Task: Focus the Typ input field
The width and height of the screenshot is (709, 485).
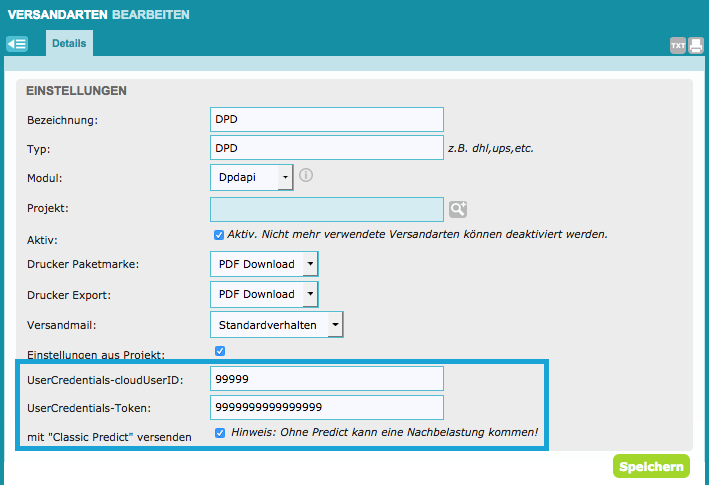Action: [326, 149]
